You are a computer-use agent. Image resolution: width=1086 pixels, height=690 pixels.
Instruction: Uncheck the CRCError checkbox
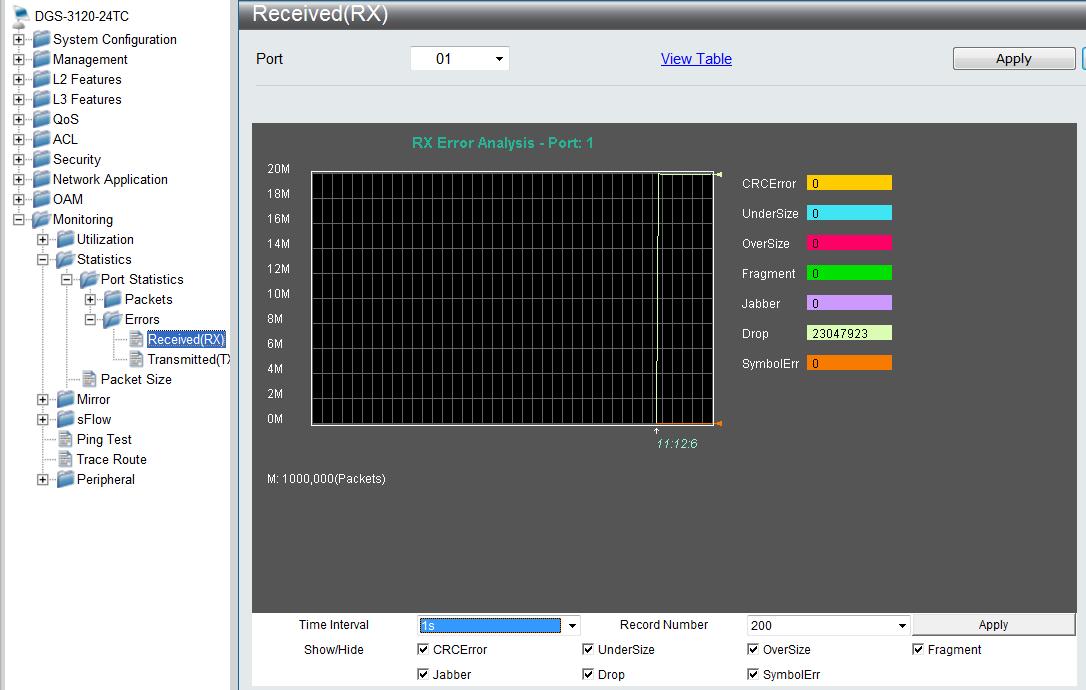(423, 649)
